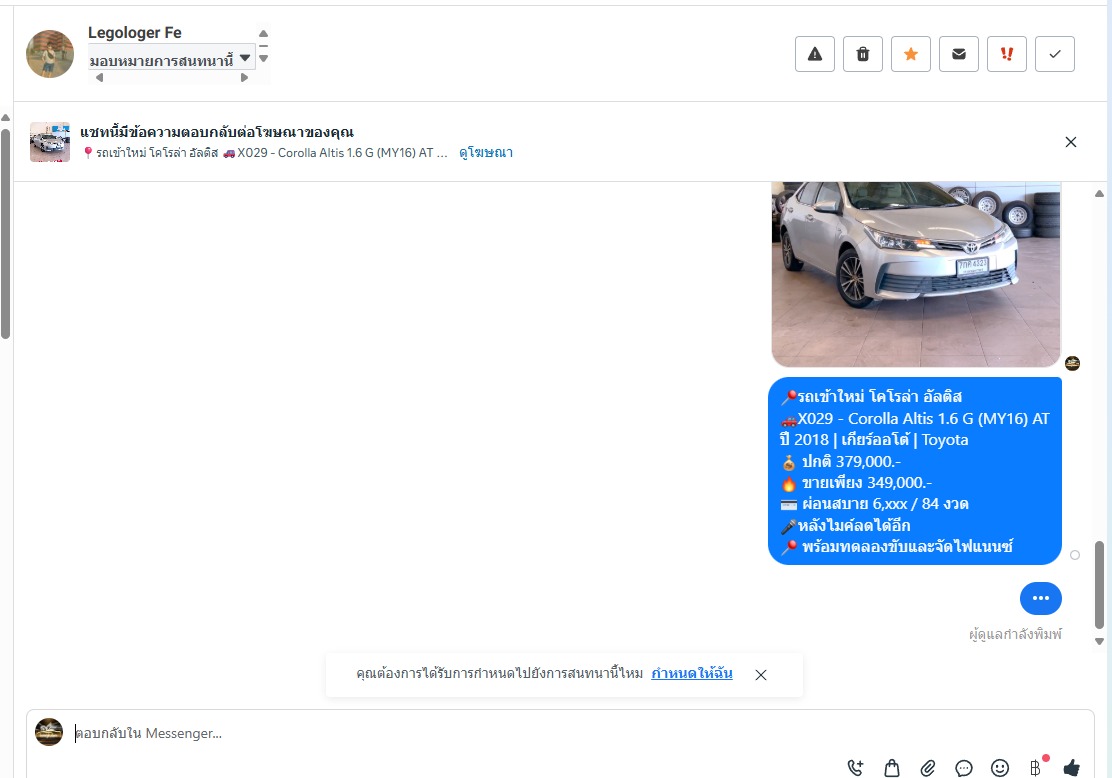This screenshot has width=1112, height=778.
Task: Click header dropdown scroll up arrow
Action: tap(263, 33)
